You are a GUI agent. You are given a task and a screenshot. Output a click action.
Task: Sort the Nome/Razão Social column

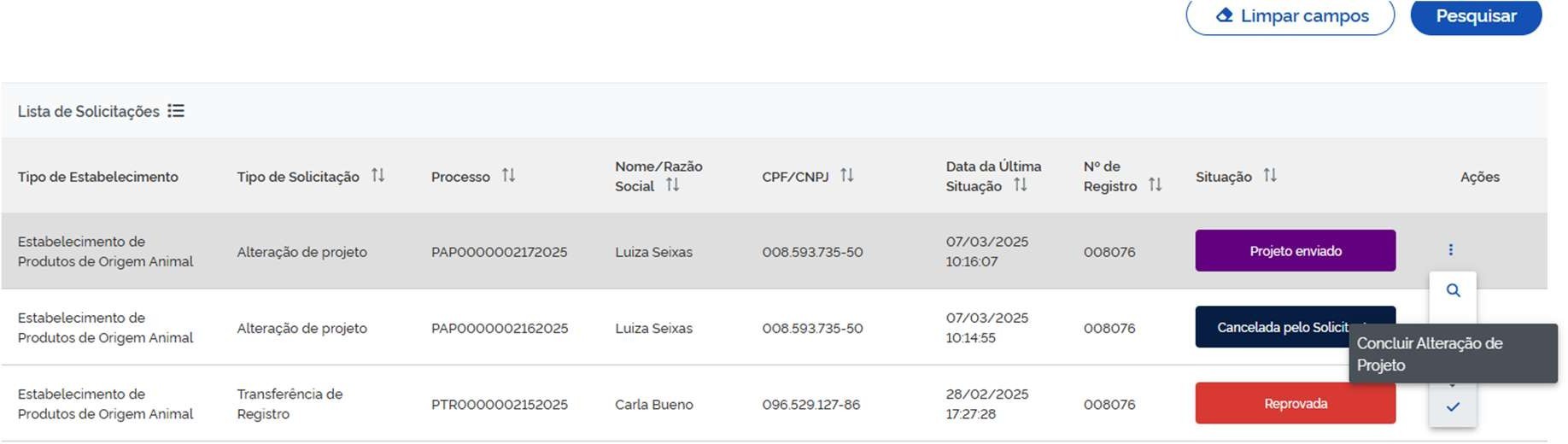[673, 185]
